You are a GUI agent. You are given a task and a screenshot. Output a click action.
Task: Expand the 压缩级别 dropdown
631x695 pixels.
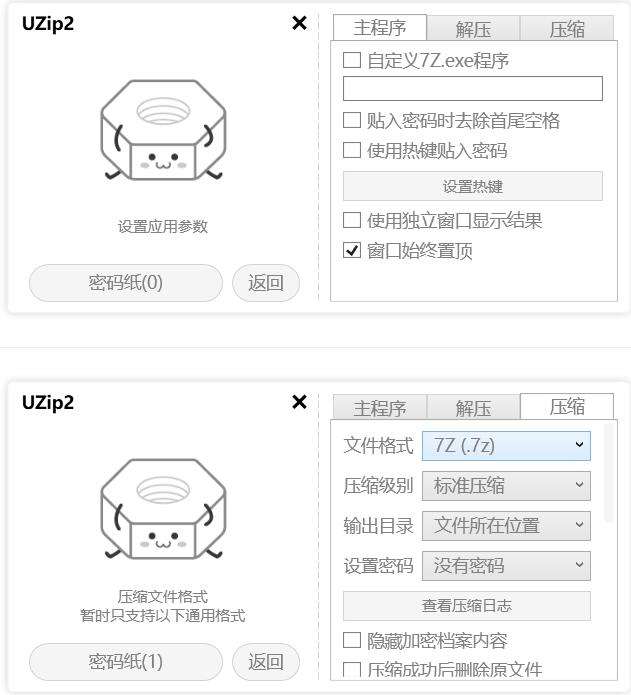pyautogui.click(x=506, y=486)
